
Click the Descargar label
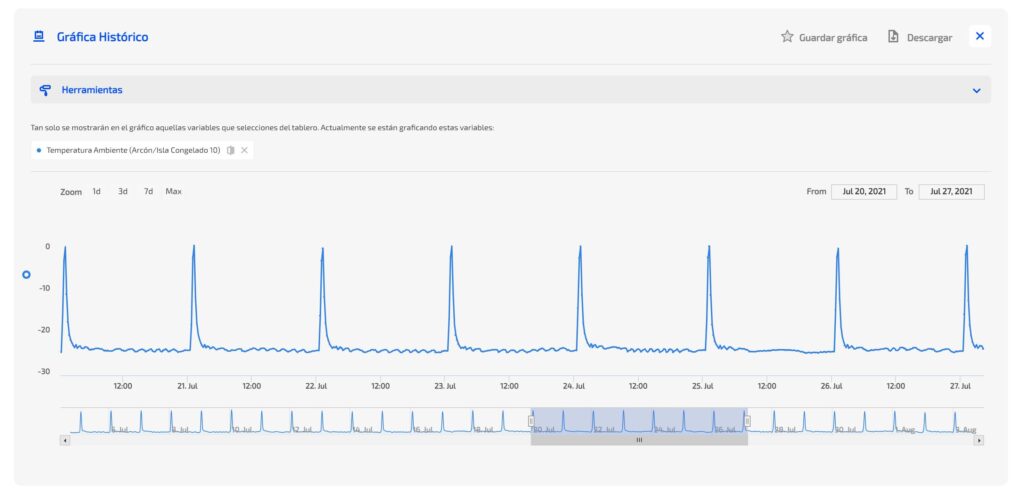click(x=929, y=38)
